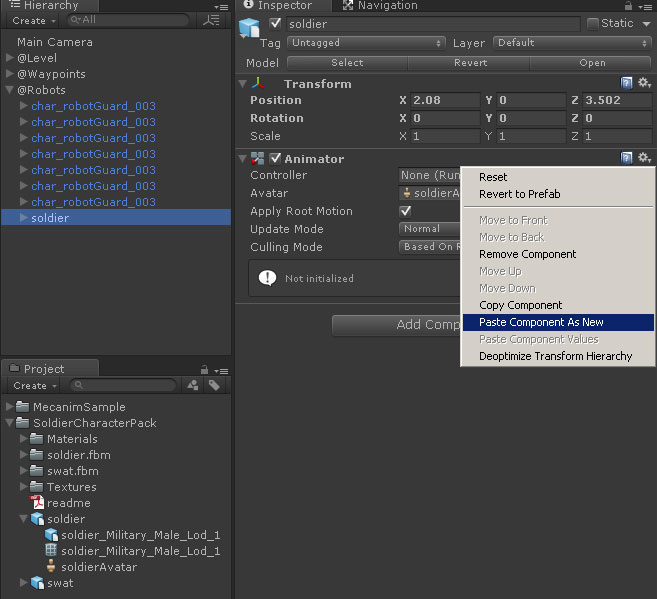Click the Model Open button
The width and height of the screenshot is (657, 599).
(x=591, y=62)
